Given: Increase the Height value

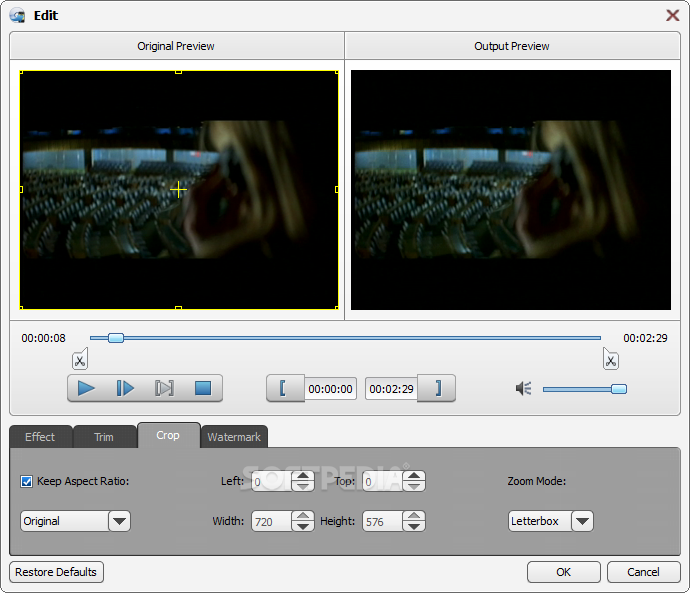Looking at the screenshot, I should pyautogui.click(x=414, y=516).
